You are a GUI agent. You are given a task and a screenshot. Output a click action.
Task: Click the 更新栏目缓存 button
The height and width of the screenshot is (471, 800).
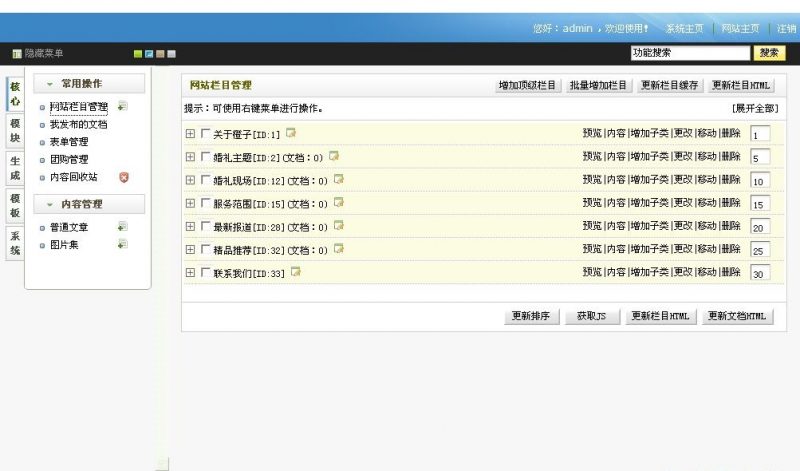(x=669, y=85)
